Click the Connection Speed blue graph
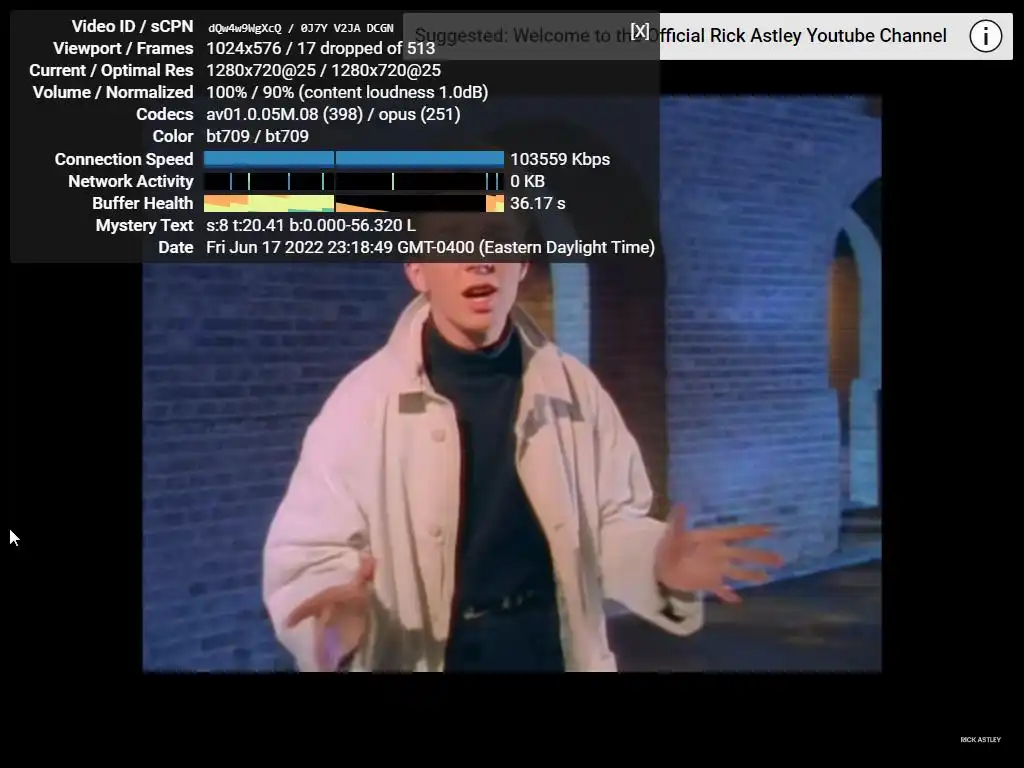The height and width of the screenshot is (768, 1024). 354,159
